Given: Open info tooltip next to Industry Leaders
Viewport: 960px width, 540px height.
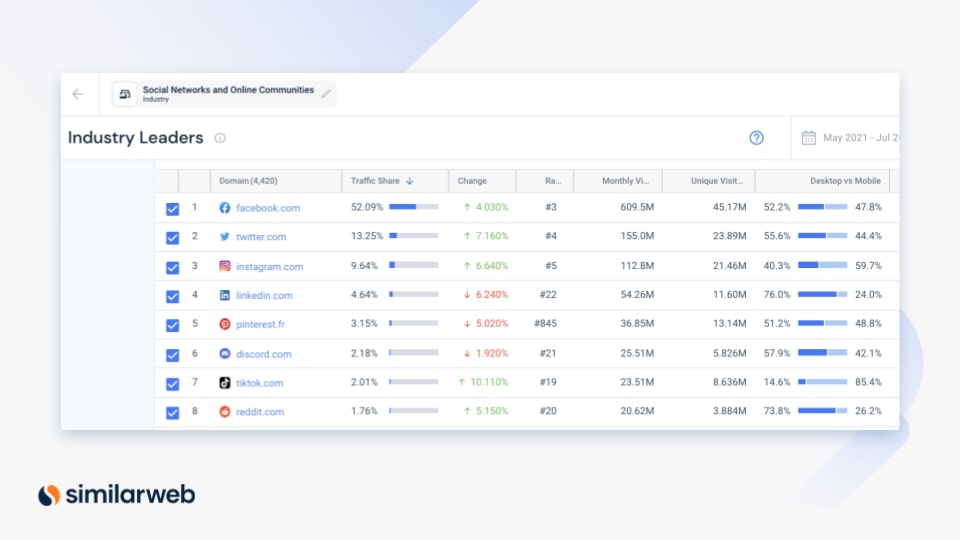Looking at the screenshot, I should [220, 138].
